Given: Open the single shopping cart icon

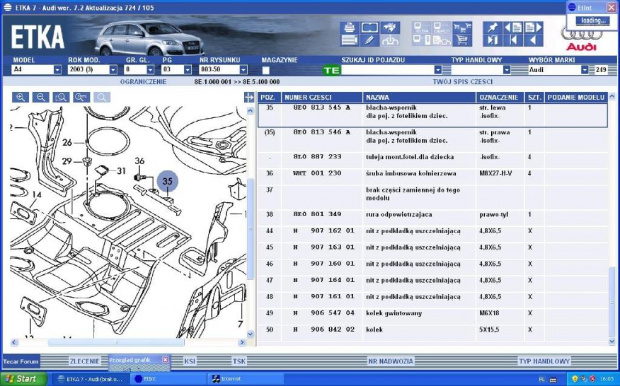Looking at the screenshot, I should coord(462,40).
